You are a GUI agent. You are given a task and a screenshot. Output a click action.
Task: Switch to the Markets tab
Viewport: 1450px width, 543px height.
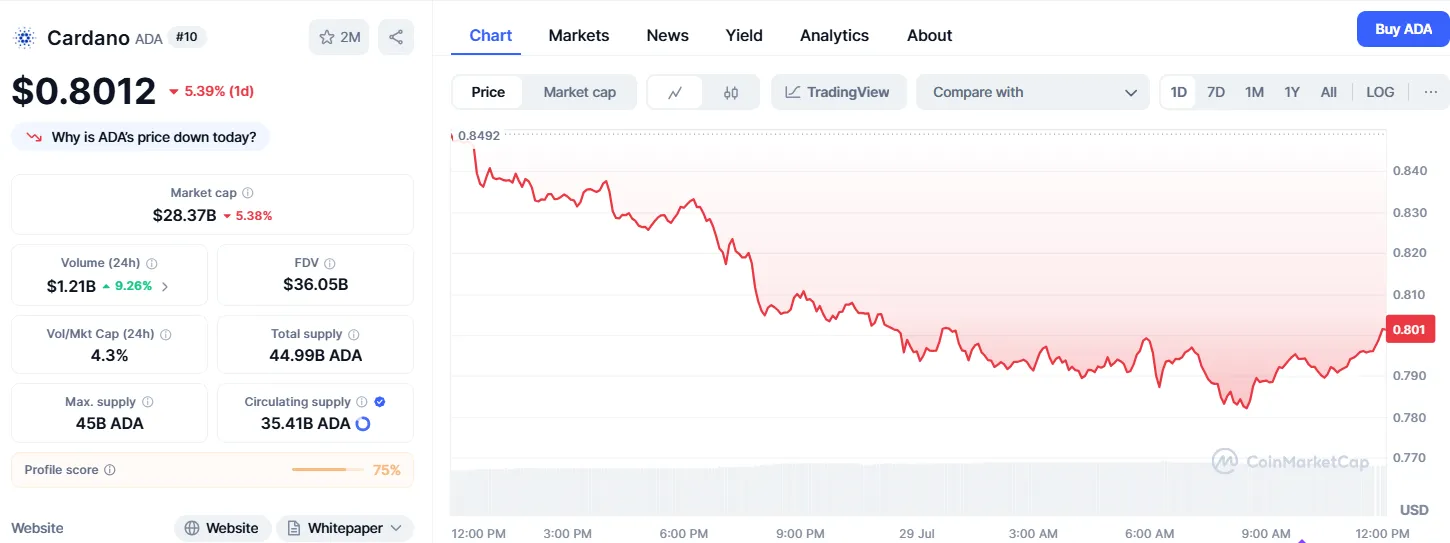coord(578,35)
